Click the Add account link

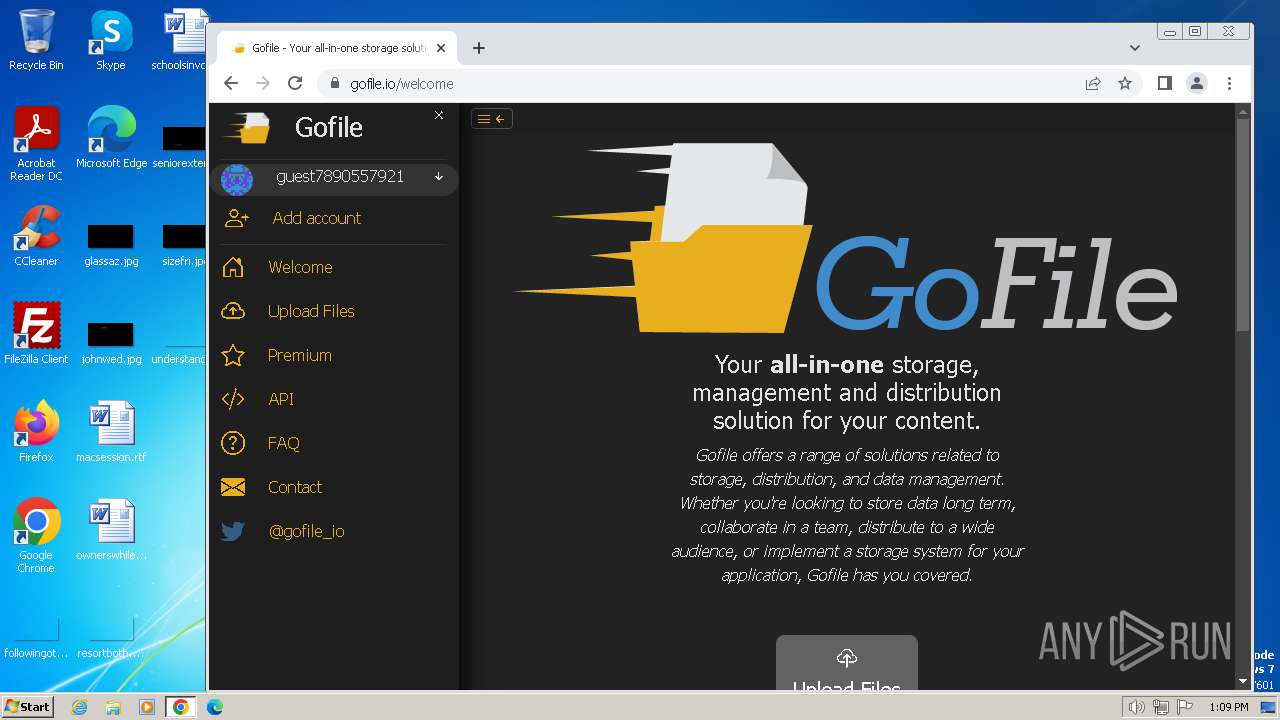click(317, 218)
